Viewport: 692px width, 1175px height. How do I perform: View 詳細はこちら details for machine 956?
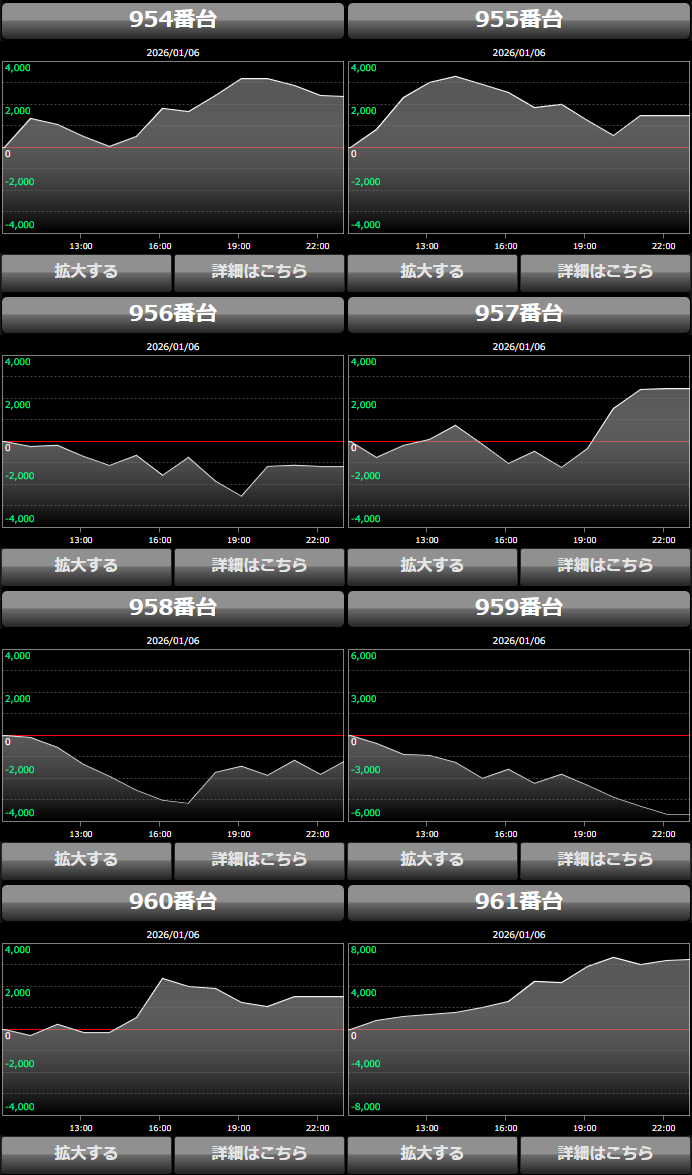click(x=259, y=566)
